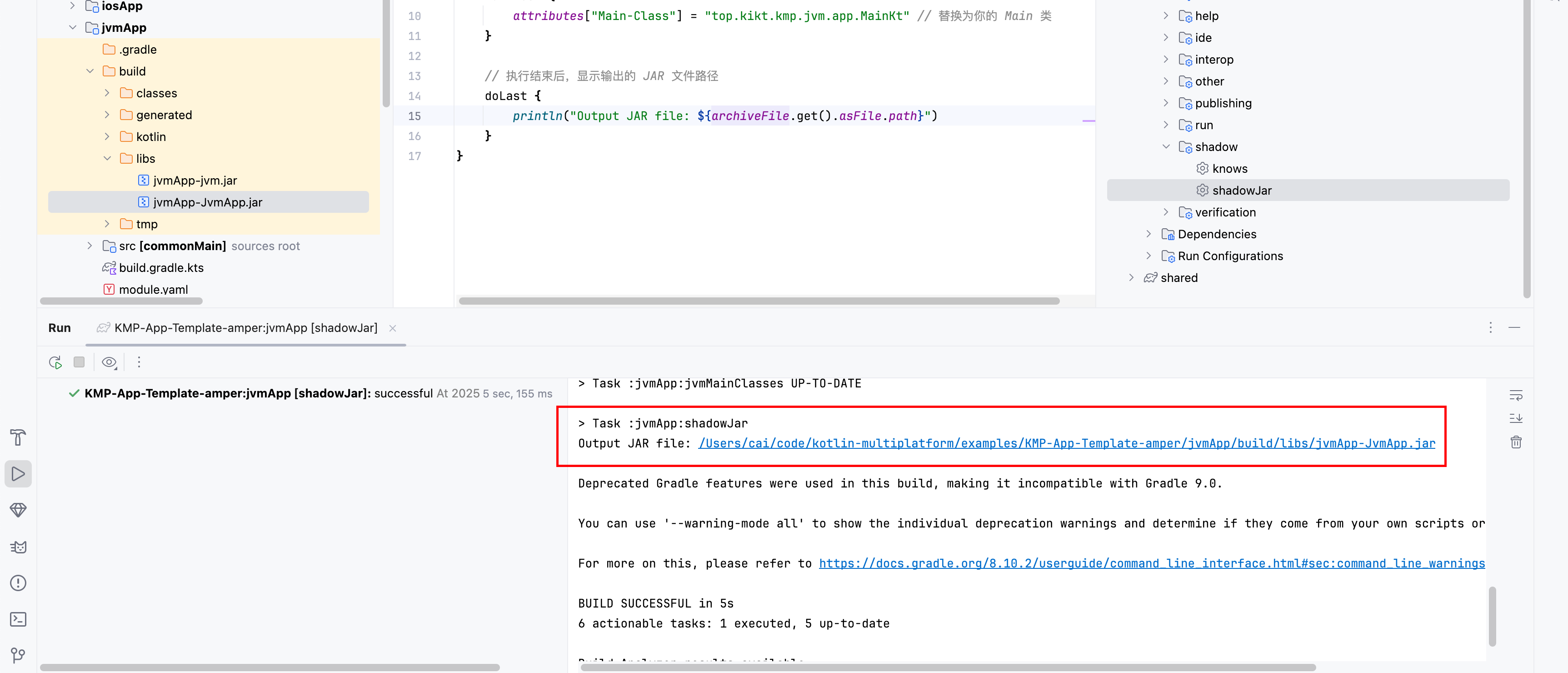Expand the kotlin folder
1568x673 pixels.
107,137
